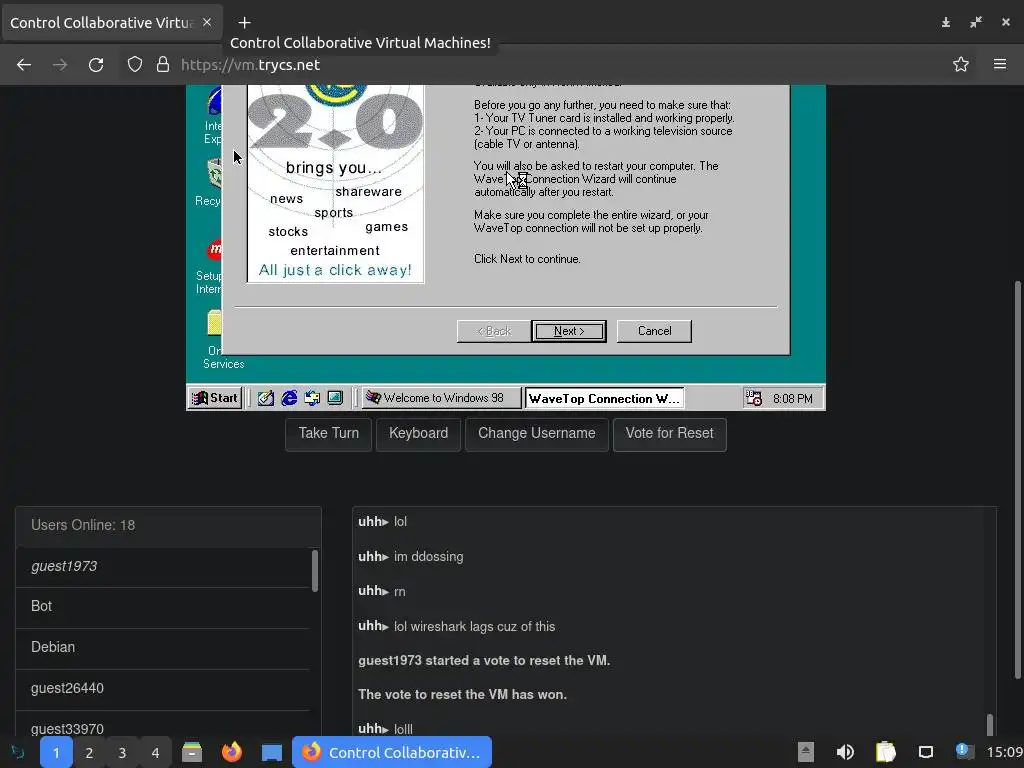1024x768 pixels.
Task: Click the Task Scheduler tray icon
Action: 754,398
